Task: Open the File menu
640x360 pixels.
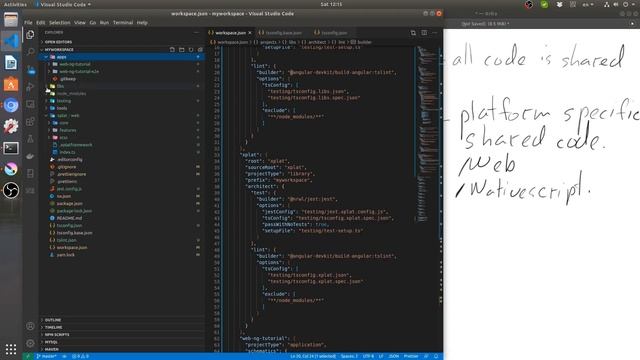Action: coord(28,22)
